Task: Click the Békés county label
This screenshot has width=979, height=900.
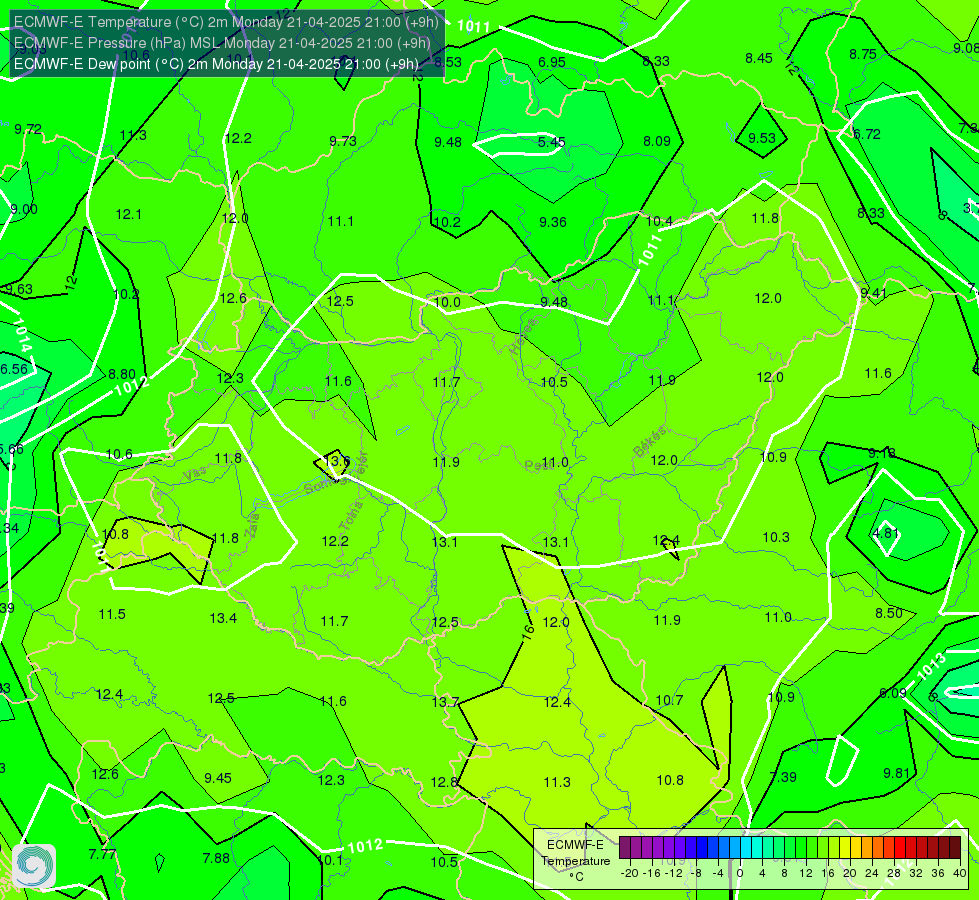Action: pos(650,442)
